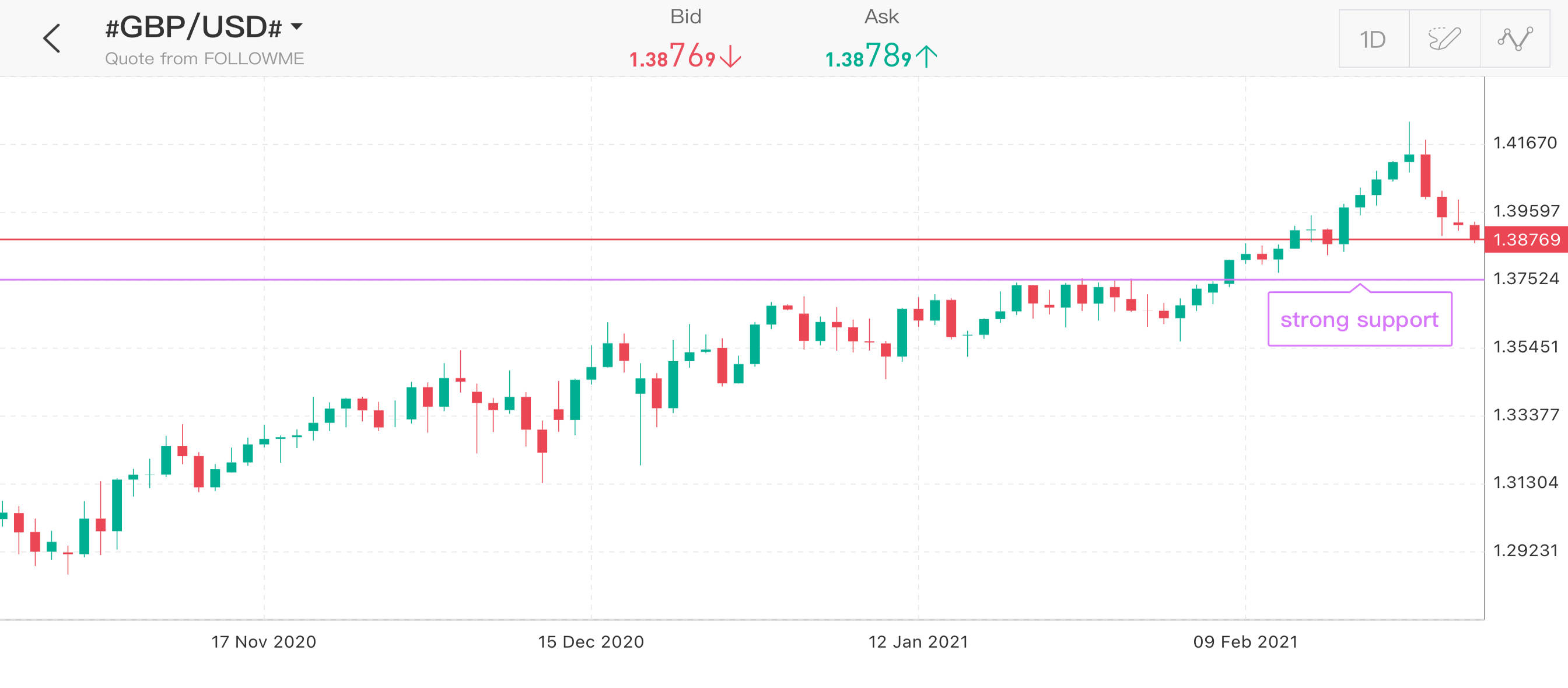Click the 12 Jan 2021 date label

click(x=918, y=642)
